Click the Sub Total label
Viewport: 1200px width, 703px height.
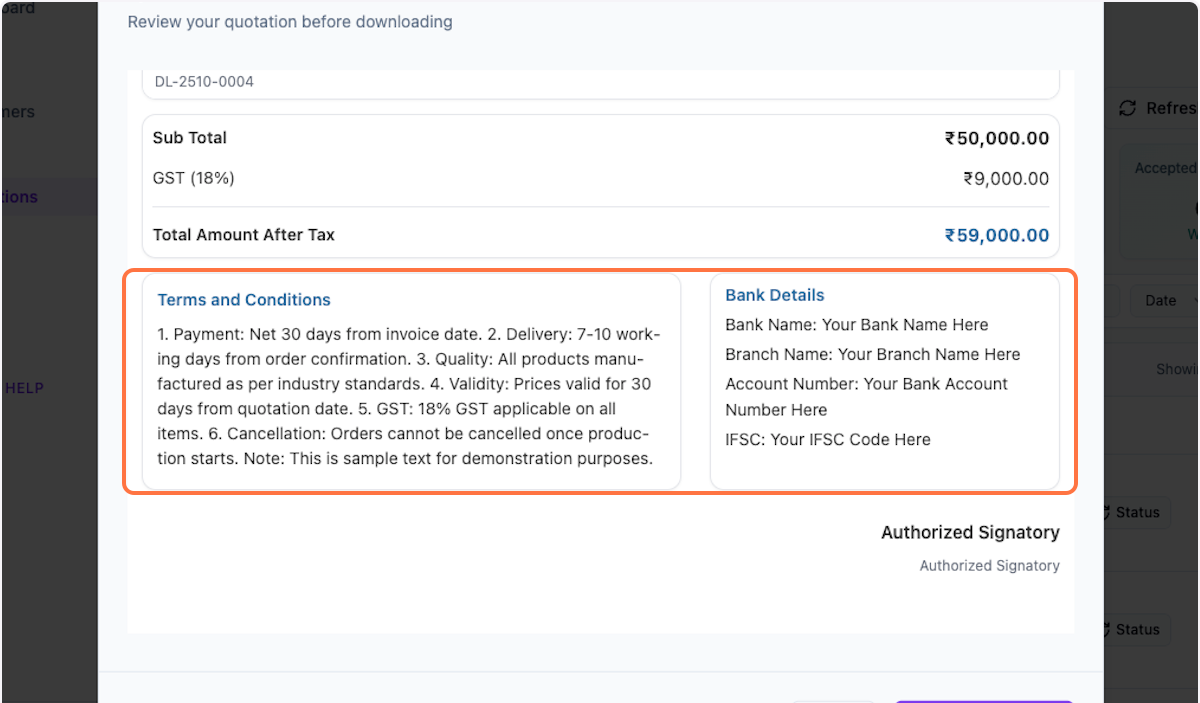(x=189, y=138)
